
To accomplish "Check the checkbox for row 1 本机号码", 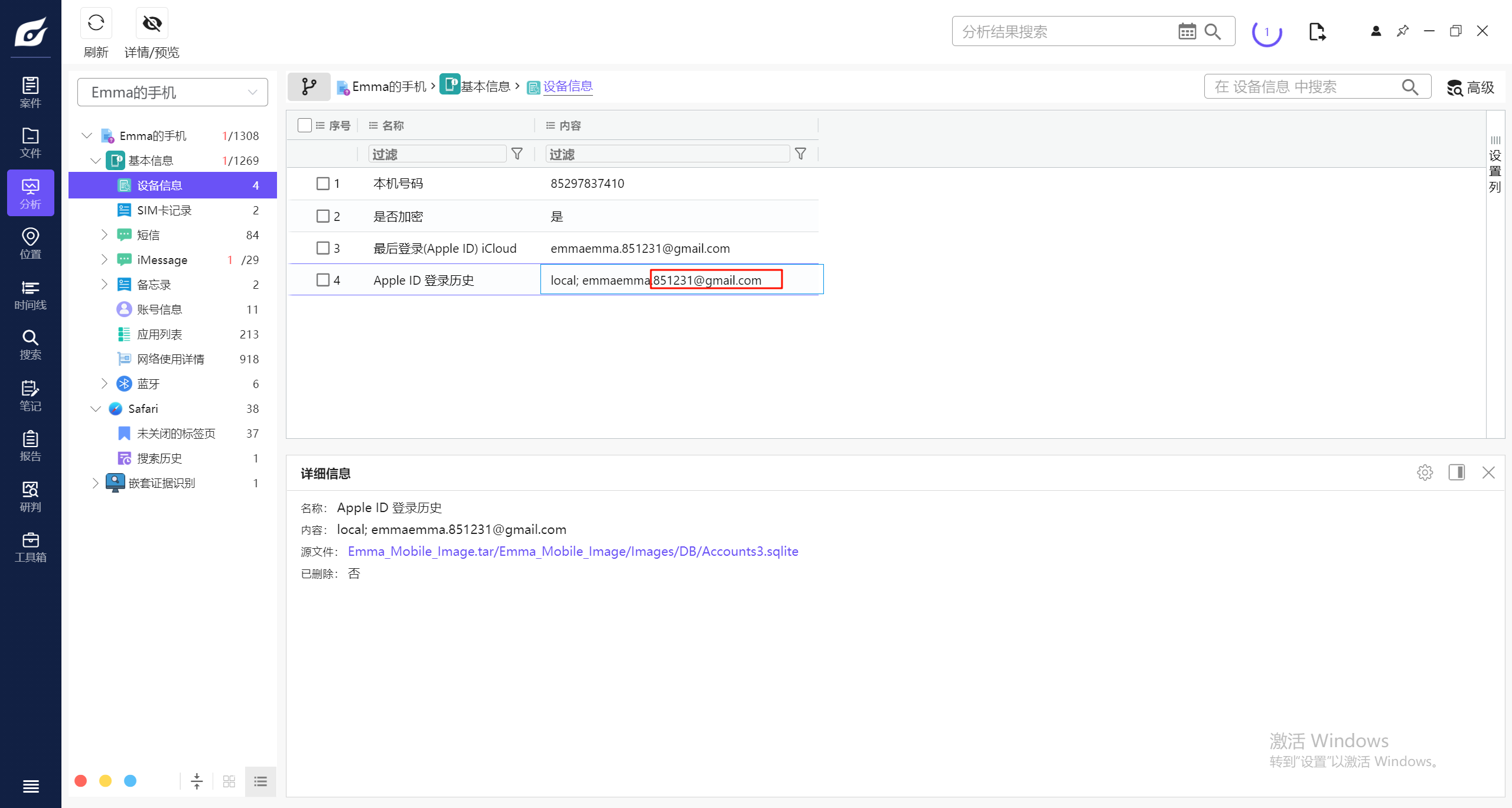I will [x=323, y=184].
